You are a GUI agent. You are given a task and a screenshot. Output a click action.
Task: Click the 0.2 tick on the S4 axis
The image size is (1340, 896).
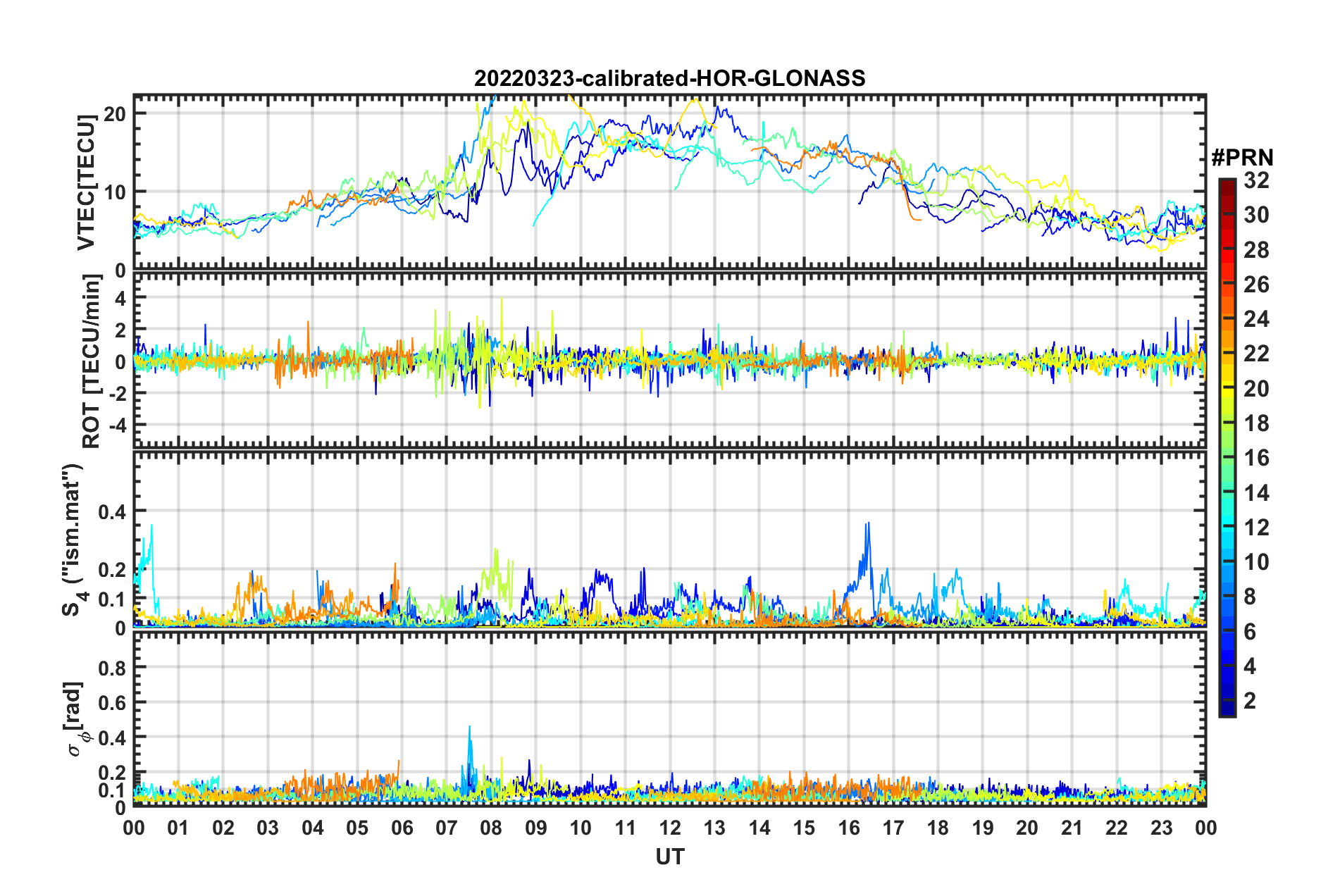point(113,570)
